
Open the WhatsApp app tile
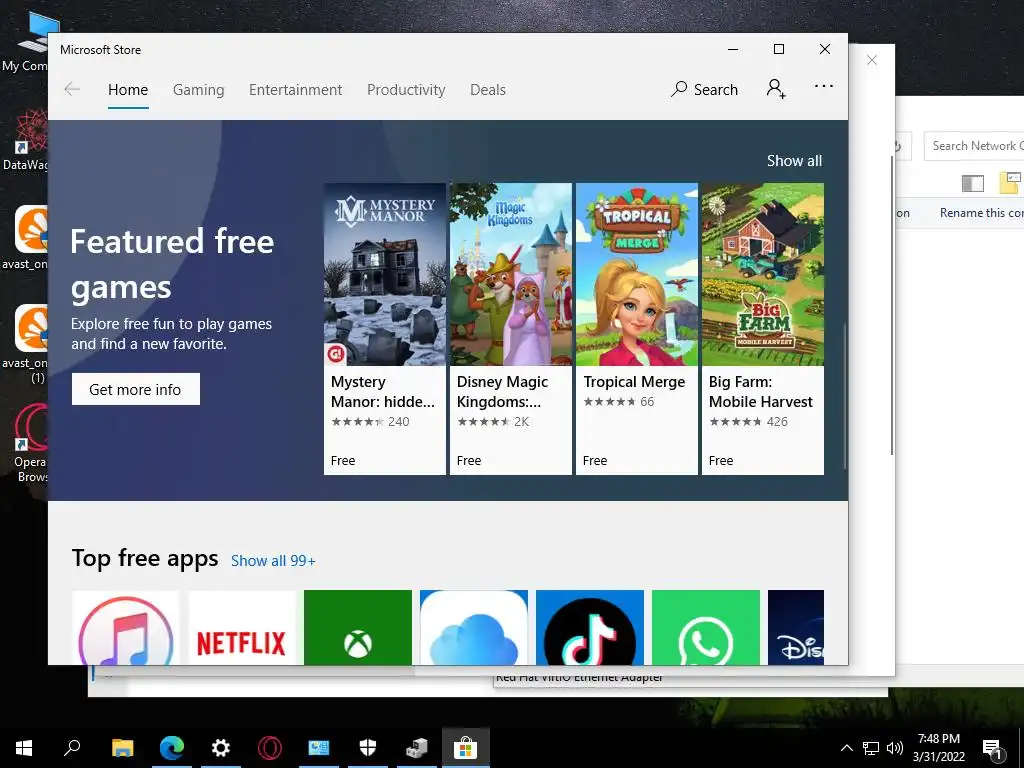[x=706, y=628]
